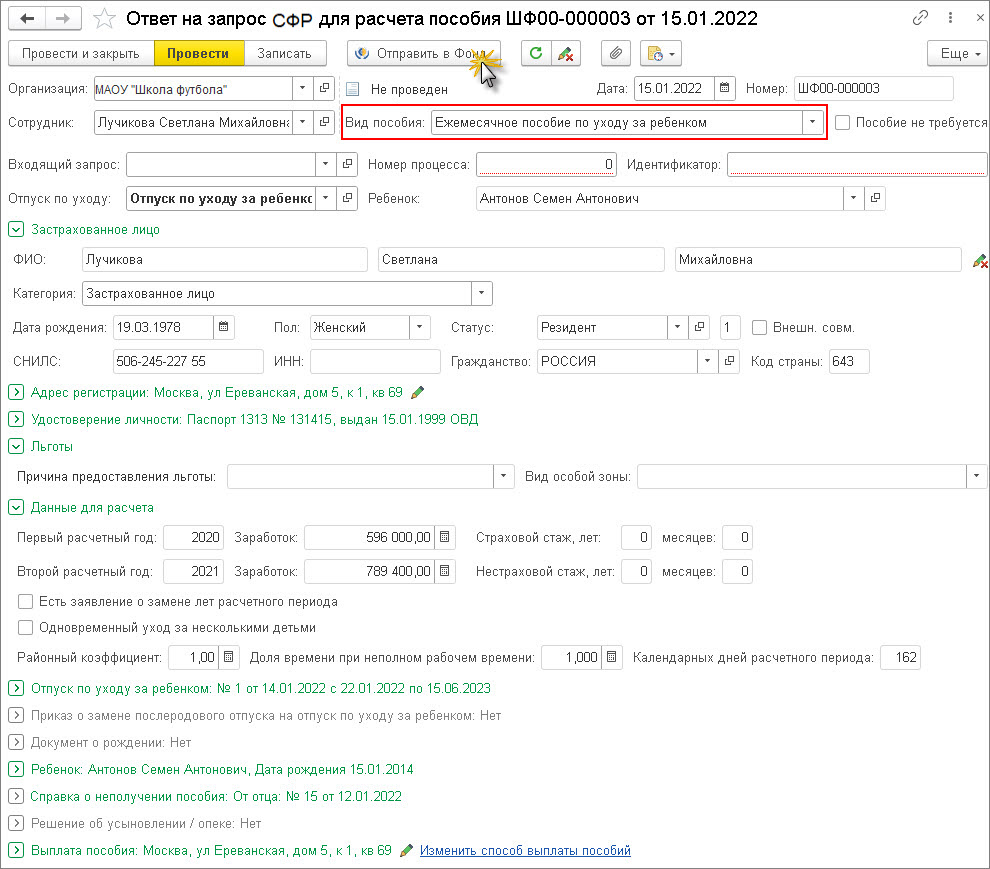Screen dimensions: 990x869
Task: Open Сотрудник record with open-form icon
Action: [x=324, y=123]
